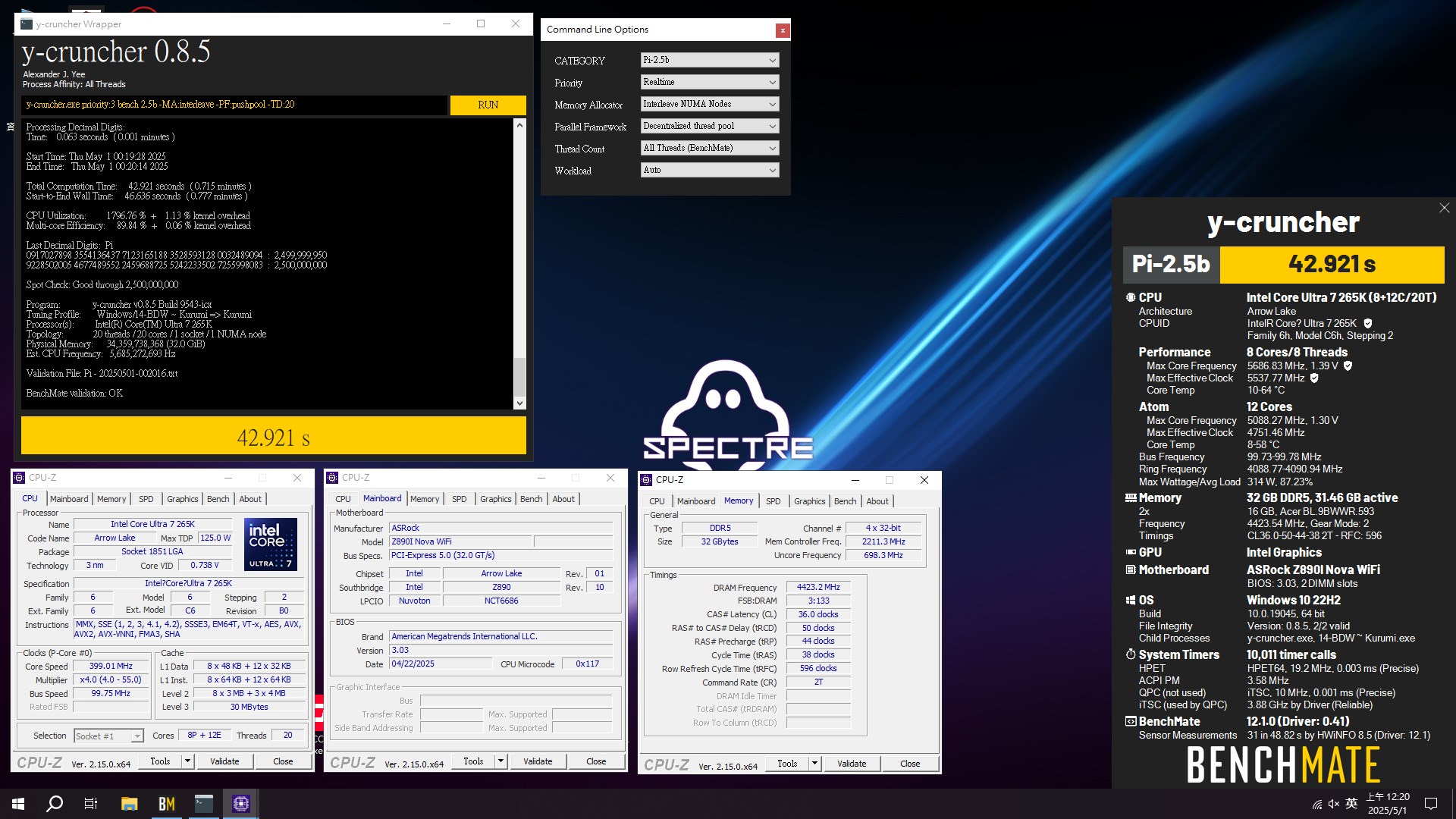Open Bench tab in middle CPU-Z

pyautogui.click(x=532, y=499)
